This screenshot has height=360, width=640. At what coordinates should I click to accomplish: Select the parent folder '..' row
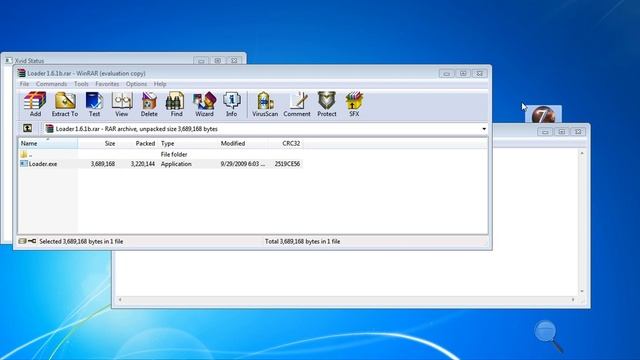coord(160,154)
